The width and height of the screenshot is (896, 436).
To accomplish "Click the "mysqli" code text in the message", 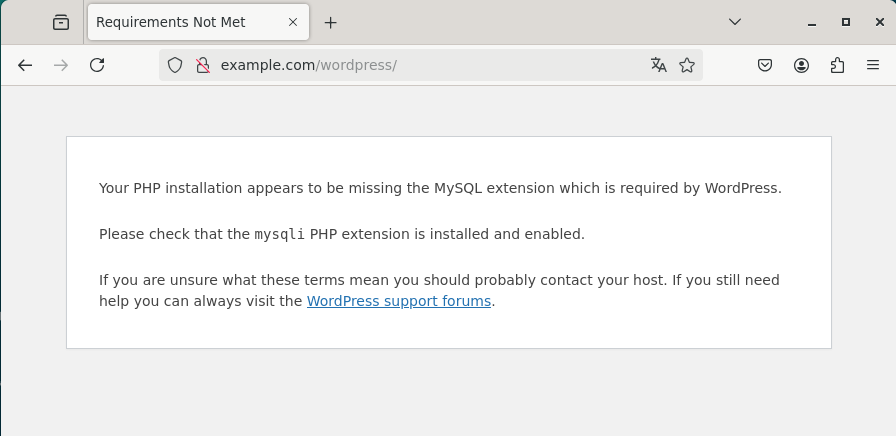I will coord(279,234).
